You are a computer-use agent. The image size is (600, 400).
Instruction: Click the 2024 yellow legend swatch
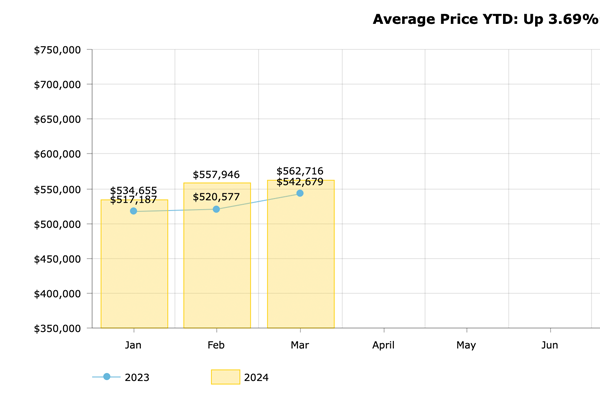225,377
